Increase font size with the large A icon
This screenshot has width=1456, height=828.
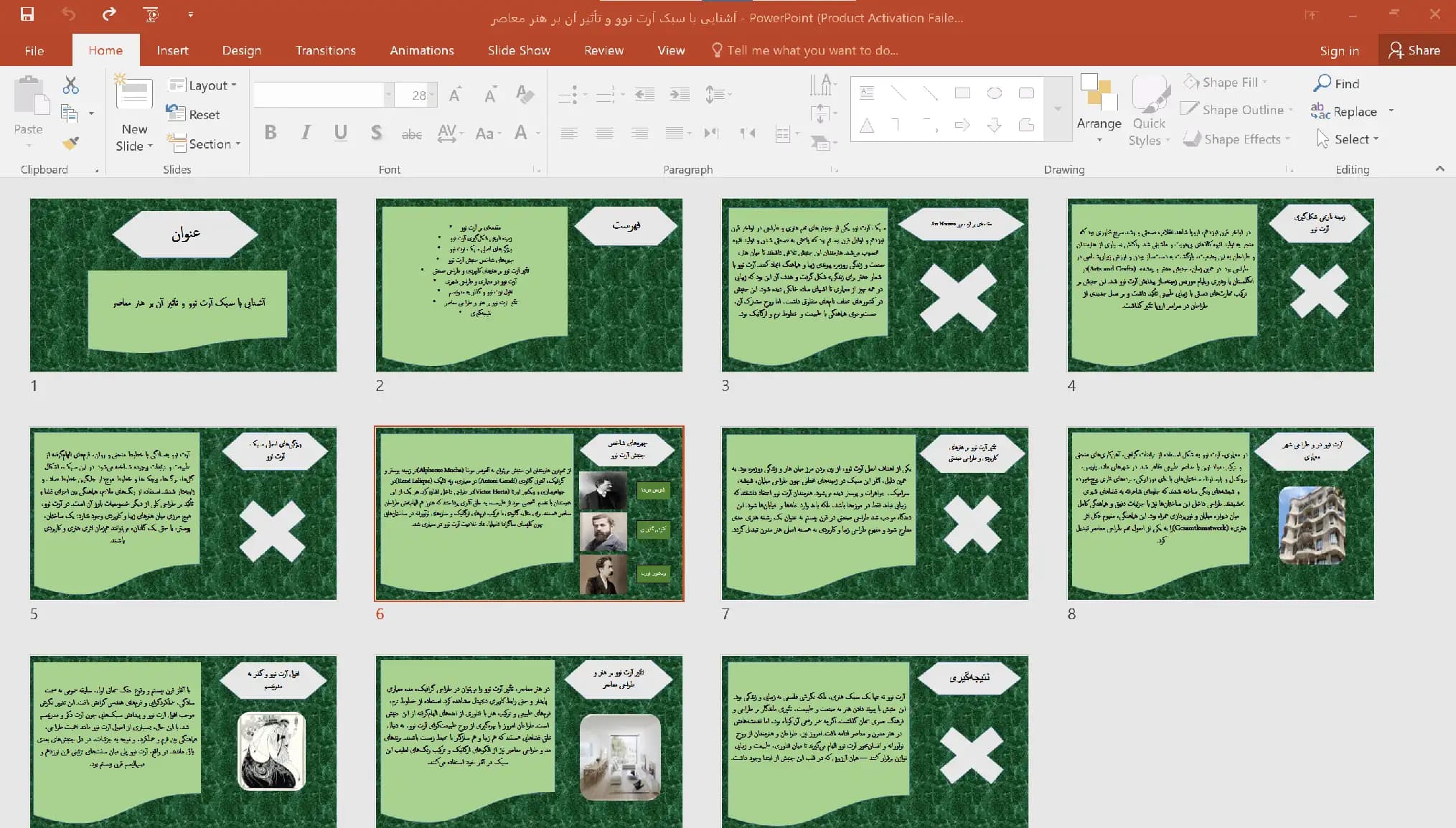pyautogui.click(x=455, y=95)
